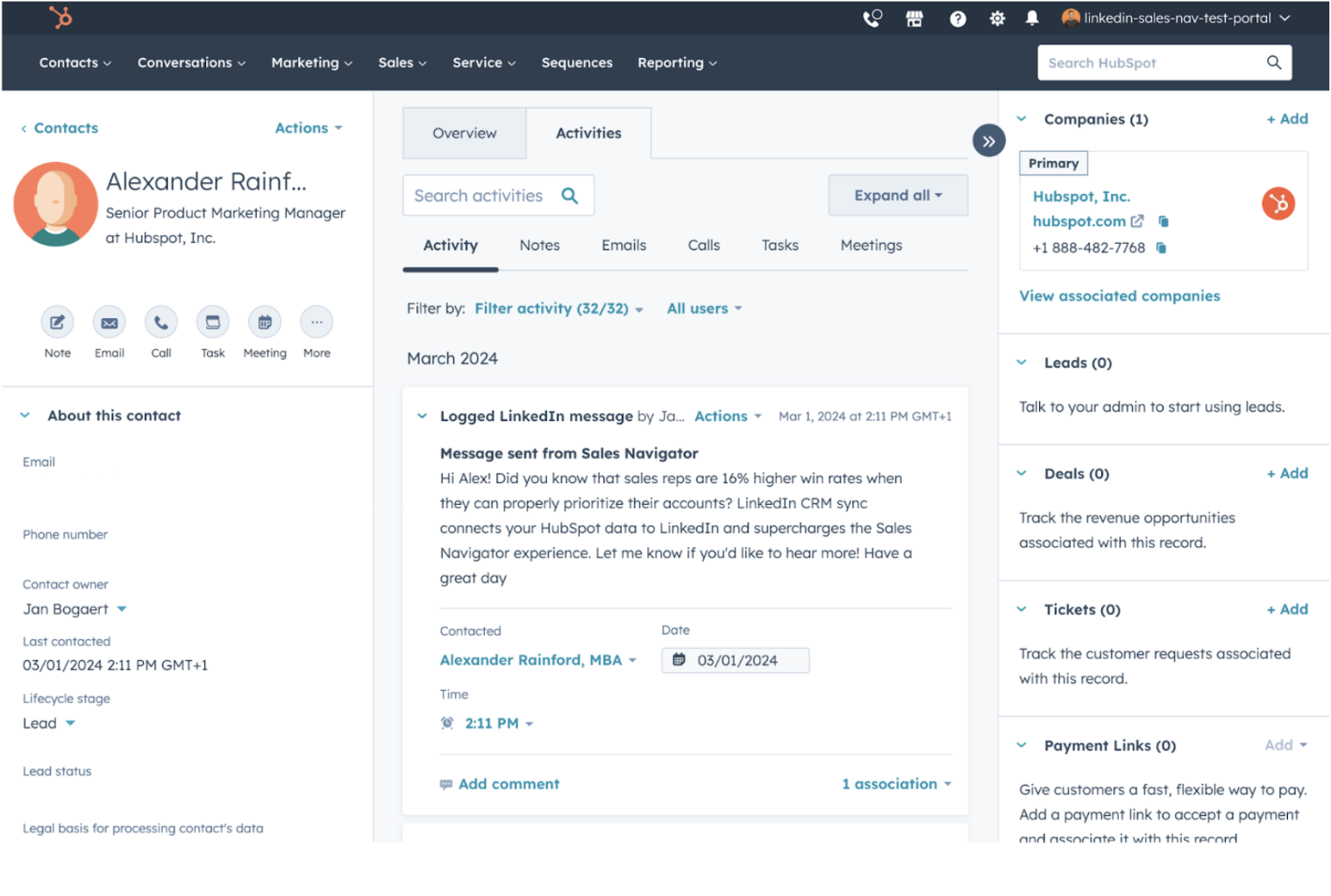The image size is (1331, 896).
Task: Open the Conversations navigation menu
Action: 191,63
